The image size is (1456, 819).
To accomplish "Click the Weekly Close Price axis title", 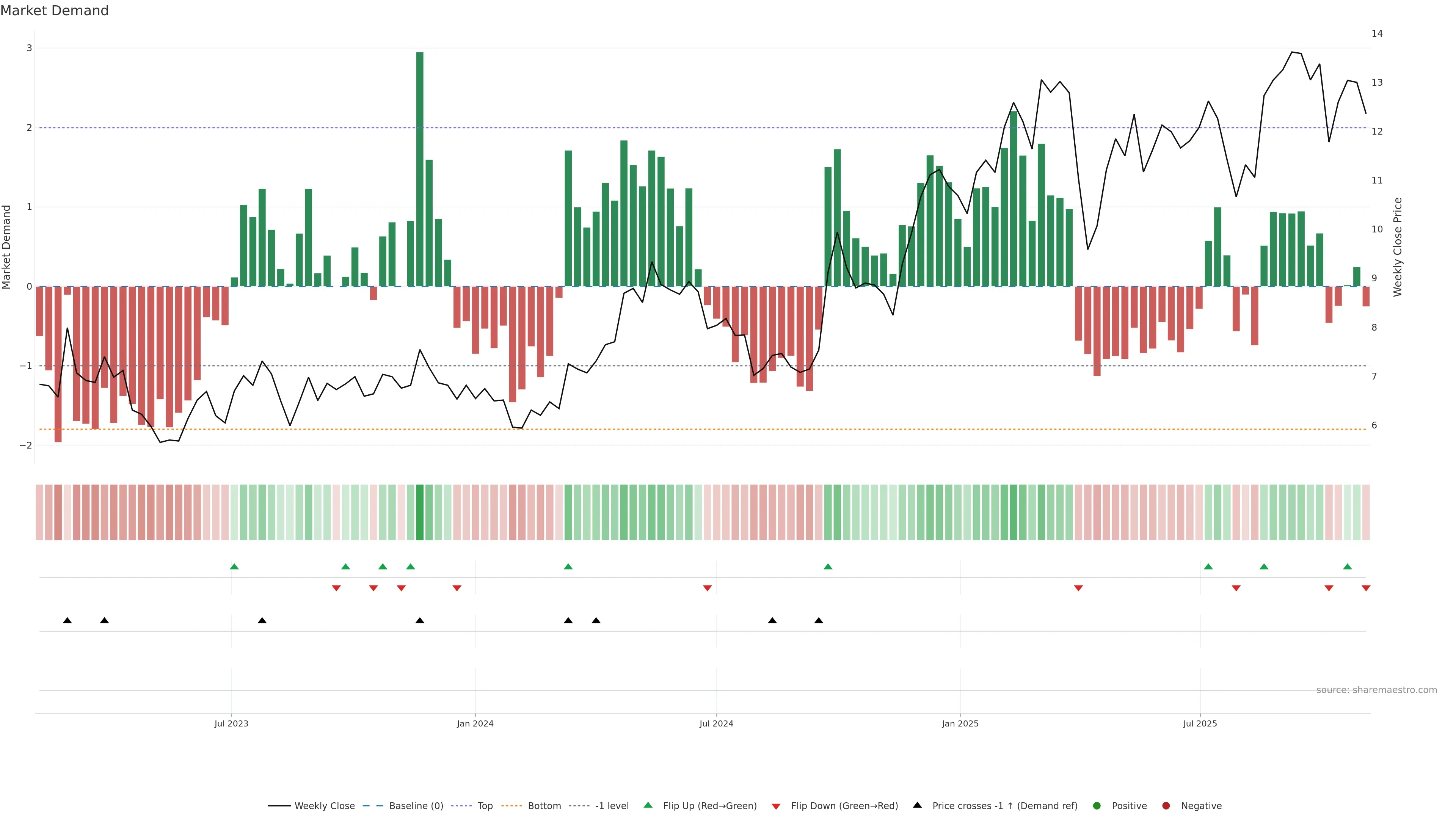I will tap(1398, 247).
